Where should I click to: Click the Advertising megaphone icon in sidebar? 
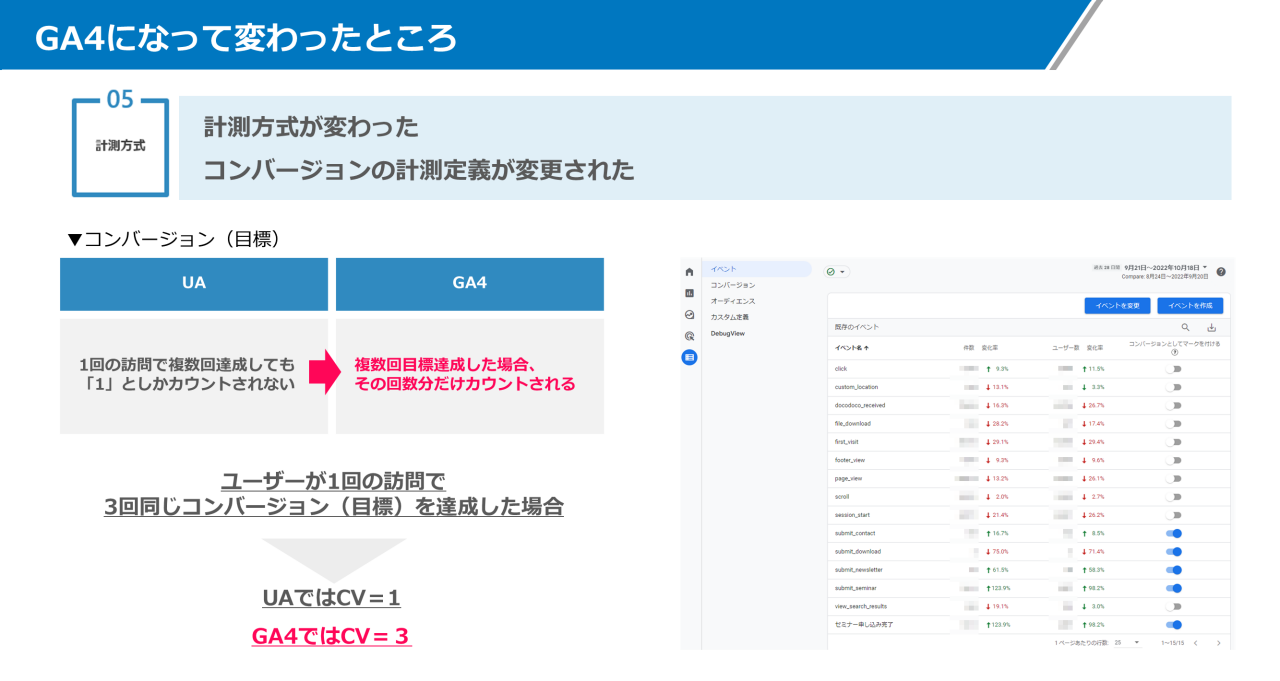[690, 336]
